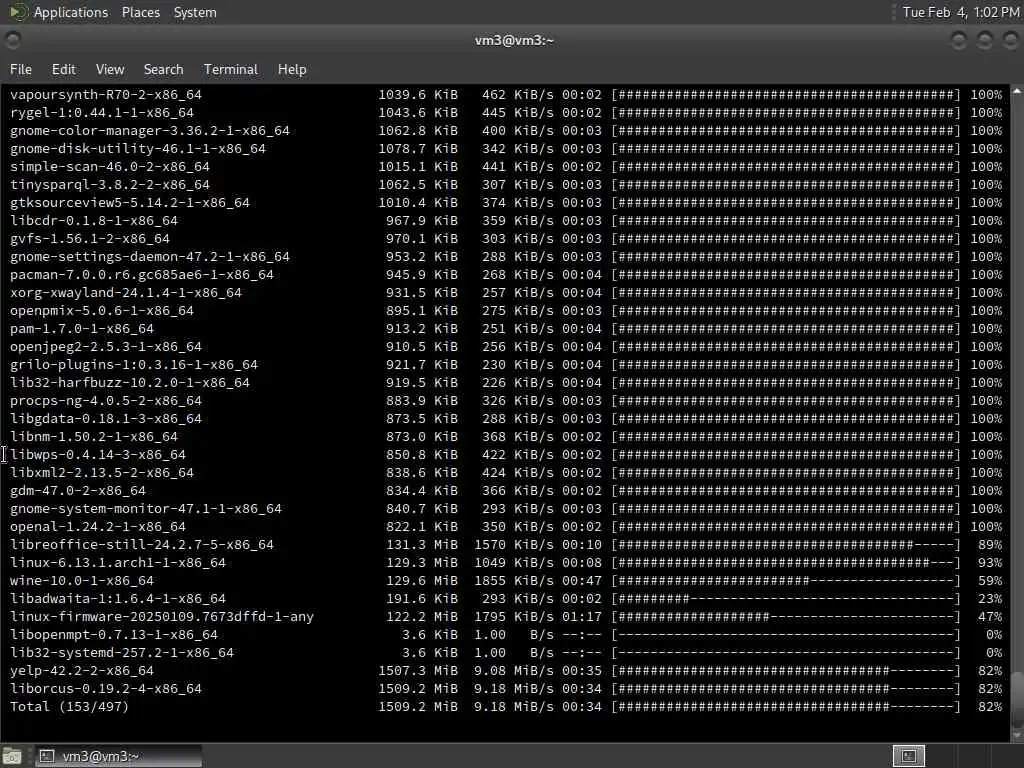Click gdm-47.0-2-x86_64 text
The height and width of the screenshot is (768, 1024).
(78, 490)
